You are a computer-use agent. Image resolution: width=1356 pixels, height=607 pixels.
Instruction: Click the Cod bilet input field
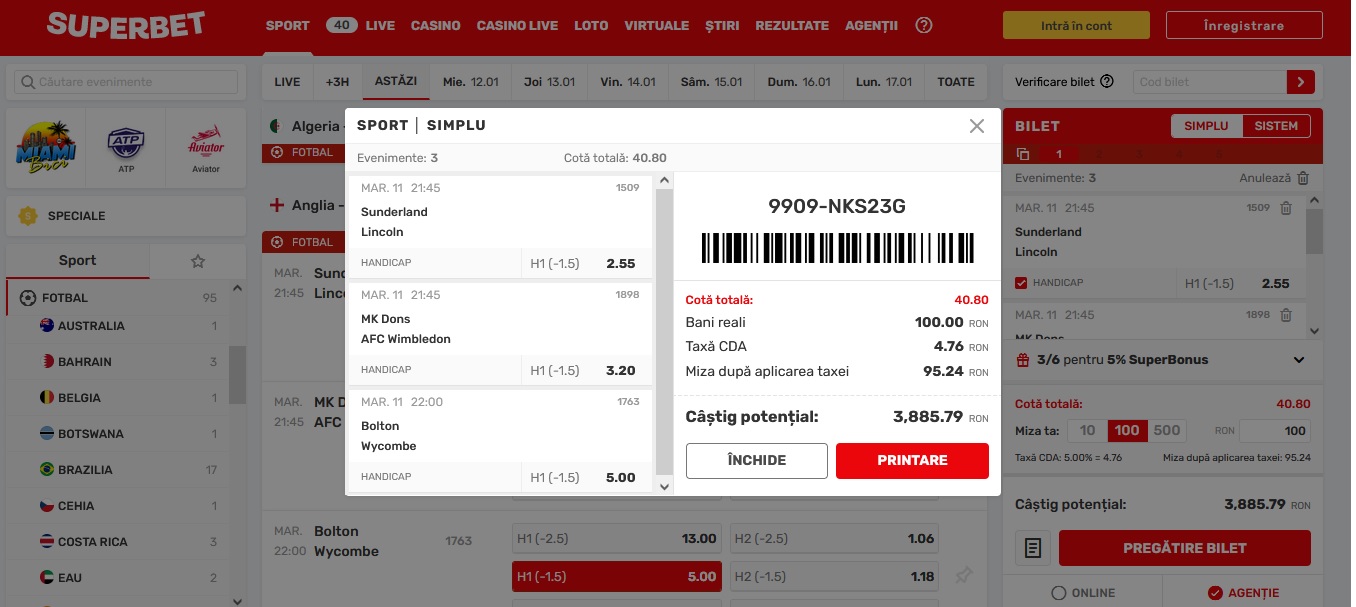(1209, 82)
